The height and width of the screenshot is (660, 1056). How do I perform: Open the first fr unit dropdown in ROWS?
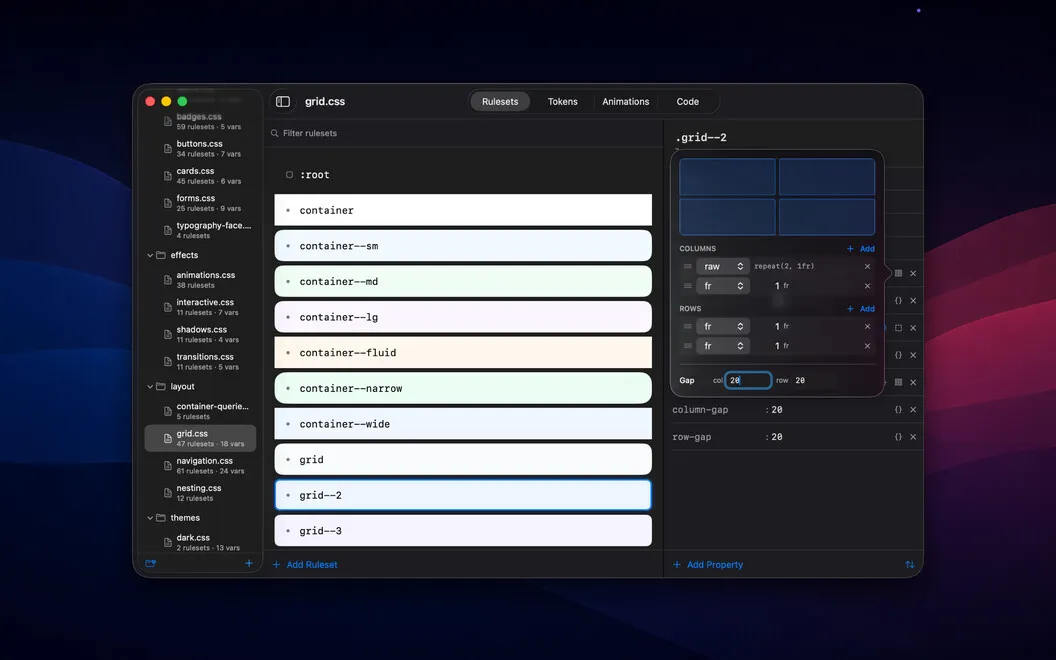pyautogui.click(x=723, y=327)
